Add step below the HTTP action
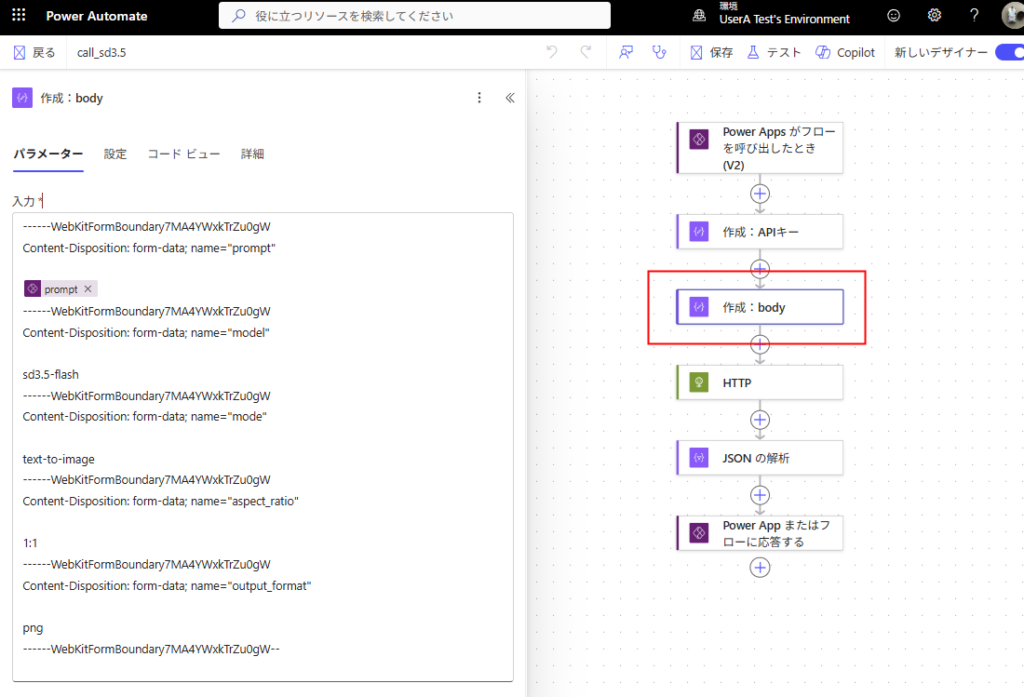This screenshot has width=1024, height=697. 760,419
